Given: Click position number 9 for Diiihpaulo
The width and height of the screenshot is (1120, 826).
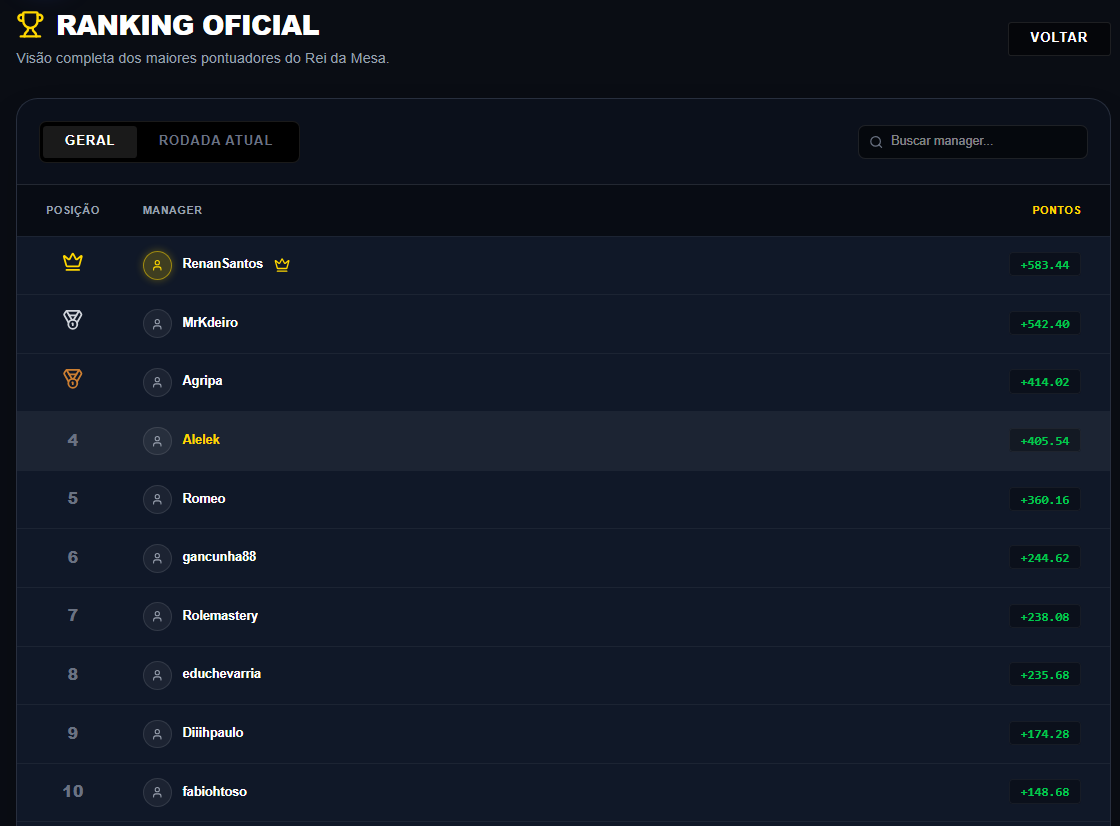Looking at the screenshot, I should pyautogui.click(x=73, y=733).
